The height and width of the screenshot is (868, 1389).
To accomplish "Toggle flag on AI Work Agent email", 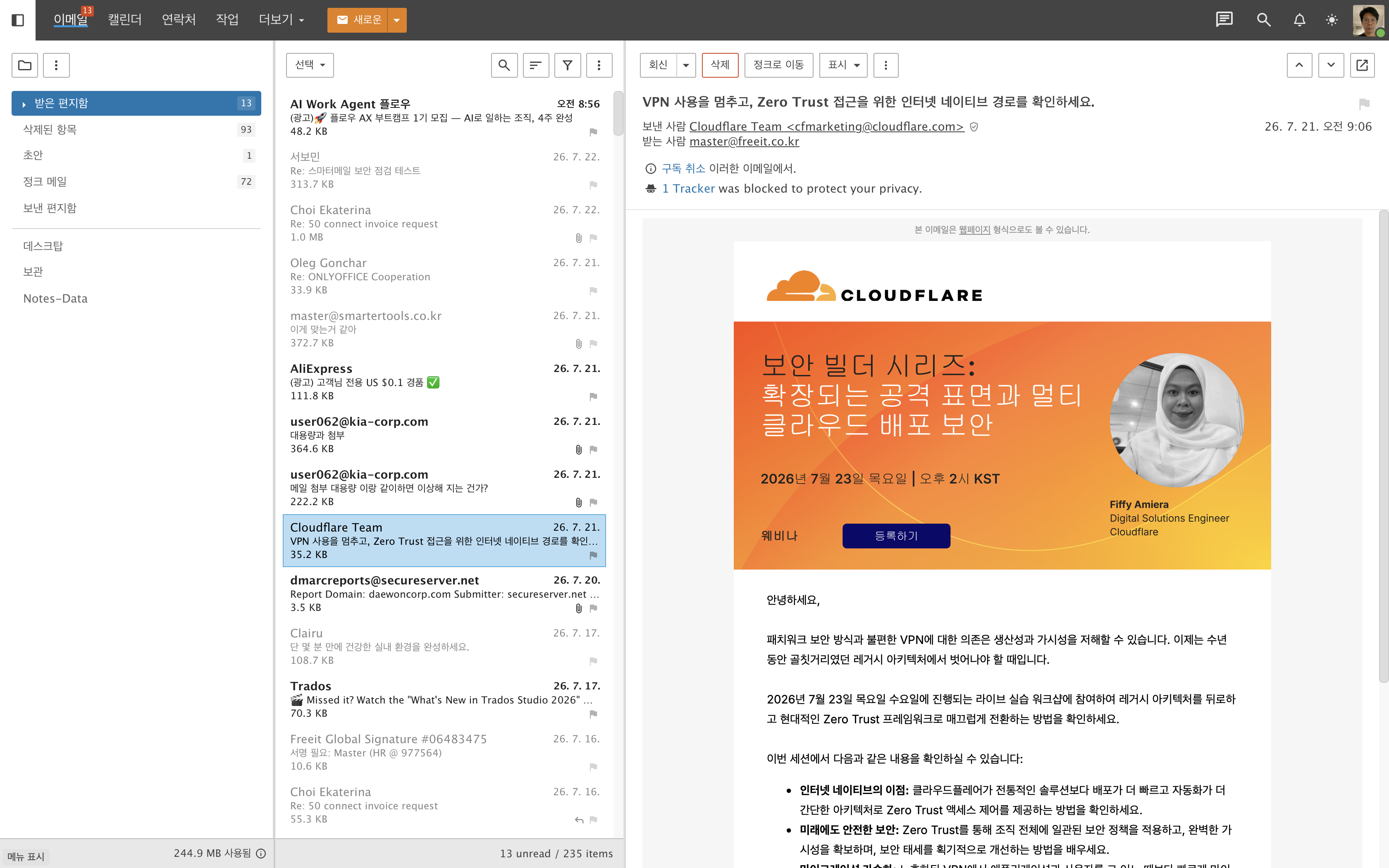I will (x=594, y=132).
